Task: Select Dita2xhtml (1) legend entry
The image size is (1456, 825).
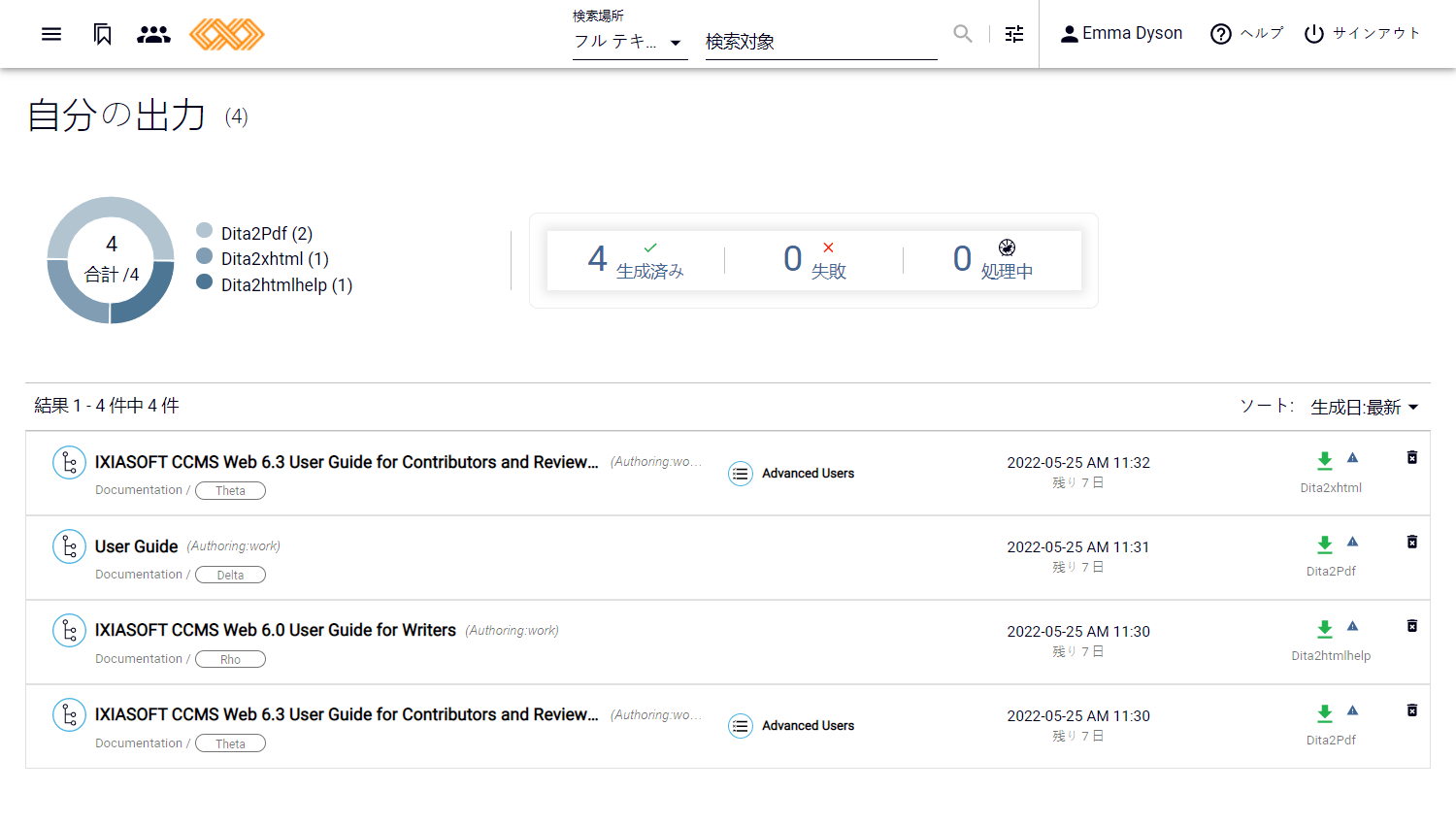Action: pyautogui.click(x=262, y=258)
